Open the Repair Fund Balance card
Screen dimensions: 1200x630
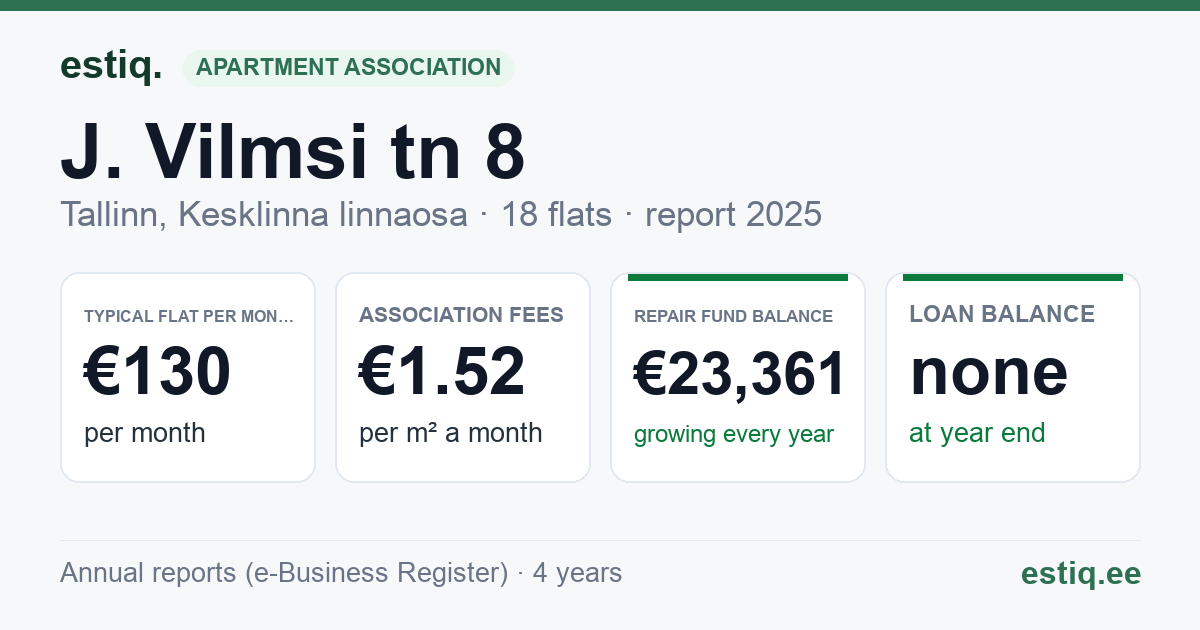tap(738, 378)
